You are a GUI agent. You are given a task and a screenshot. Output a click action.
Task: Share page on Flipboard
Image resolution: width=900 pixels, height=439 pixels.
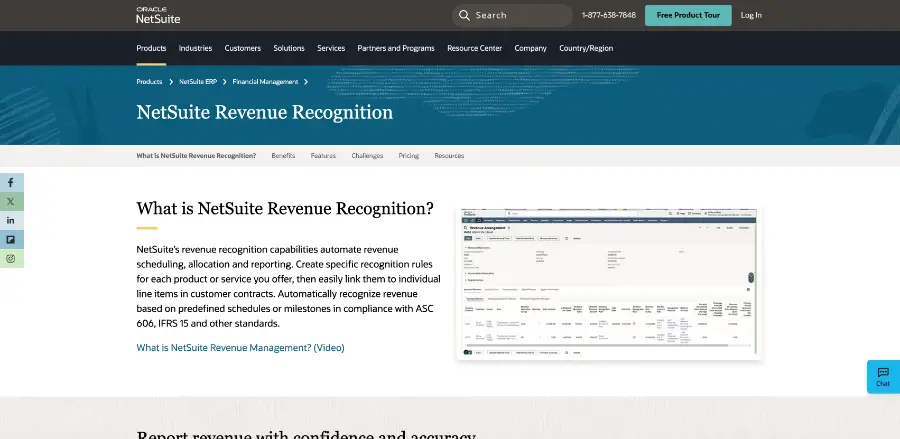[11, 239]
